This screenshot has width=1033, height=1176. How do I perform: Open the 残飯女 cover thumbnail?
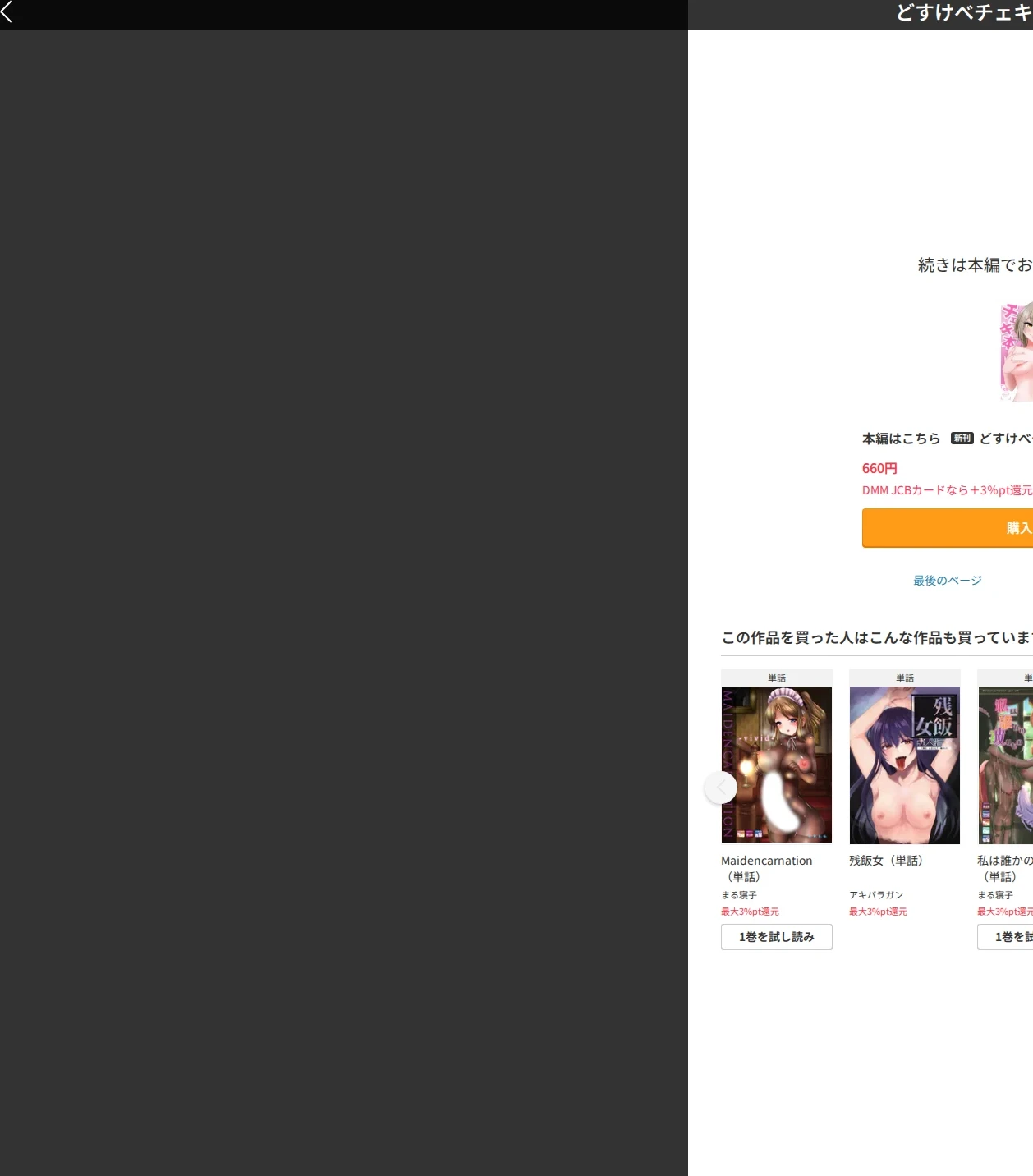[x=905, y=765]
